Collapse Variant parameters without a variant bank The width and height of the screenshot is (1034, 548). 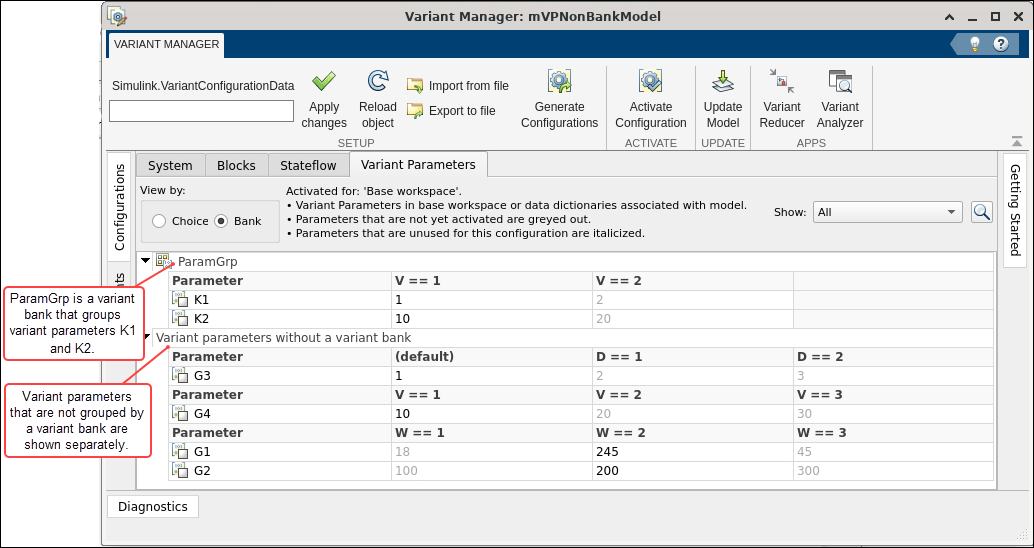(x=148, y=338)
